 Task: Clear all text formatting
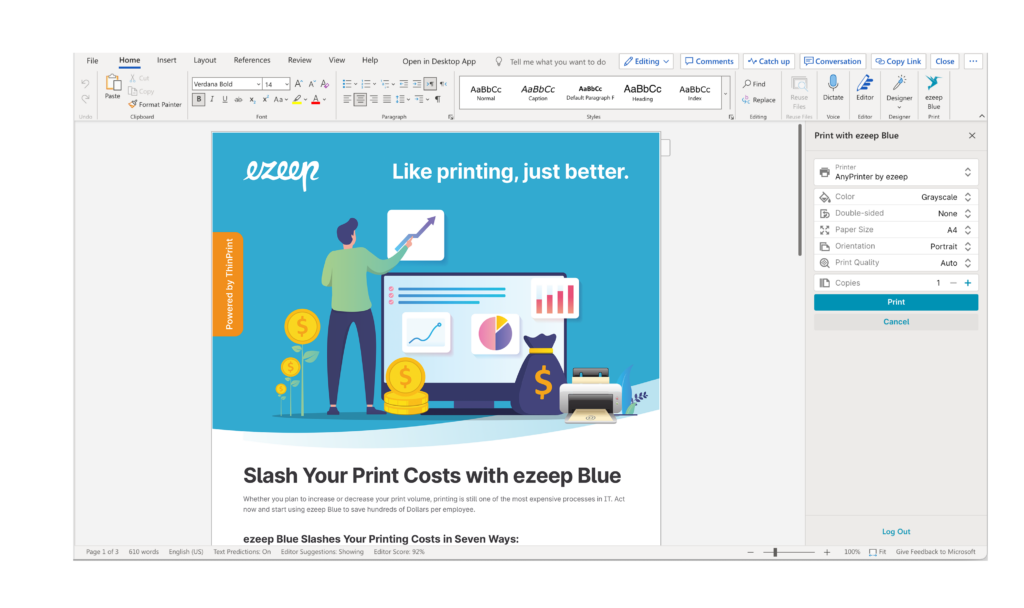pos(325,84)
